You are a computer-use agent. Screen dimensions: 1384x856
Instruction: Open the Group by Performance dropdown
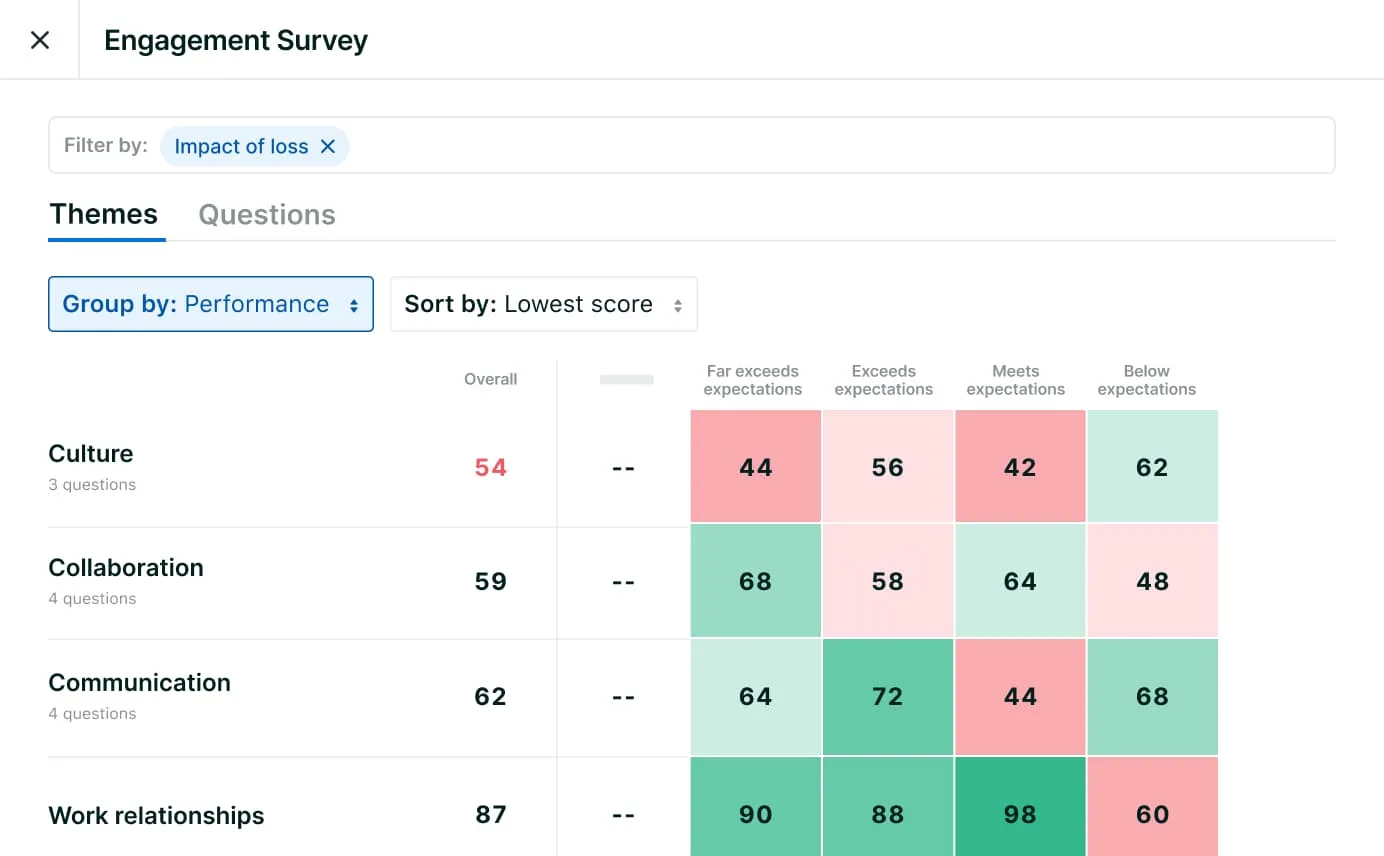pos(211,304)
